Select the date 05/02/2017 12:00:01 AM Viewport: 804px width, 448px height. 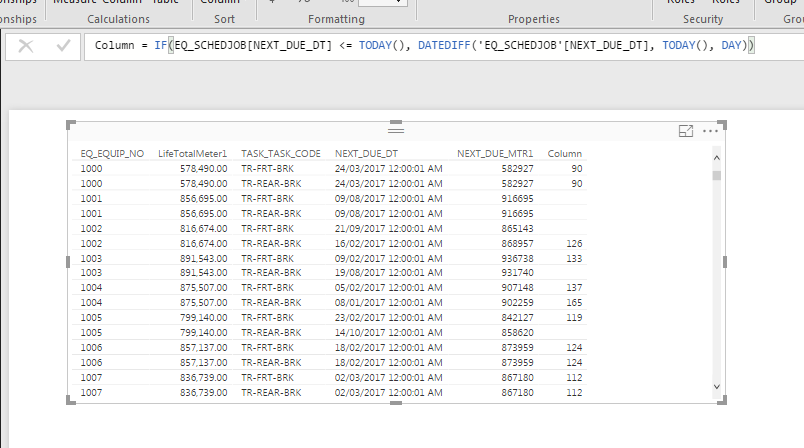click(389, 288)
